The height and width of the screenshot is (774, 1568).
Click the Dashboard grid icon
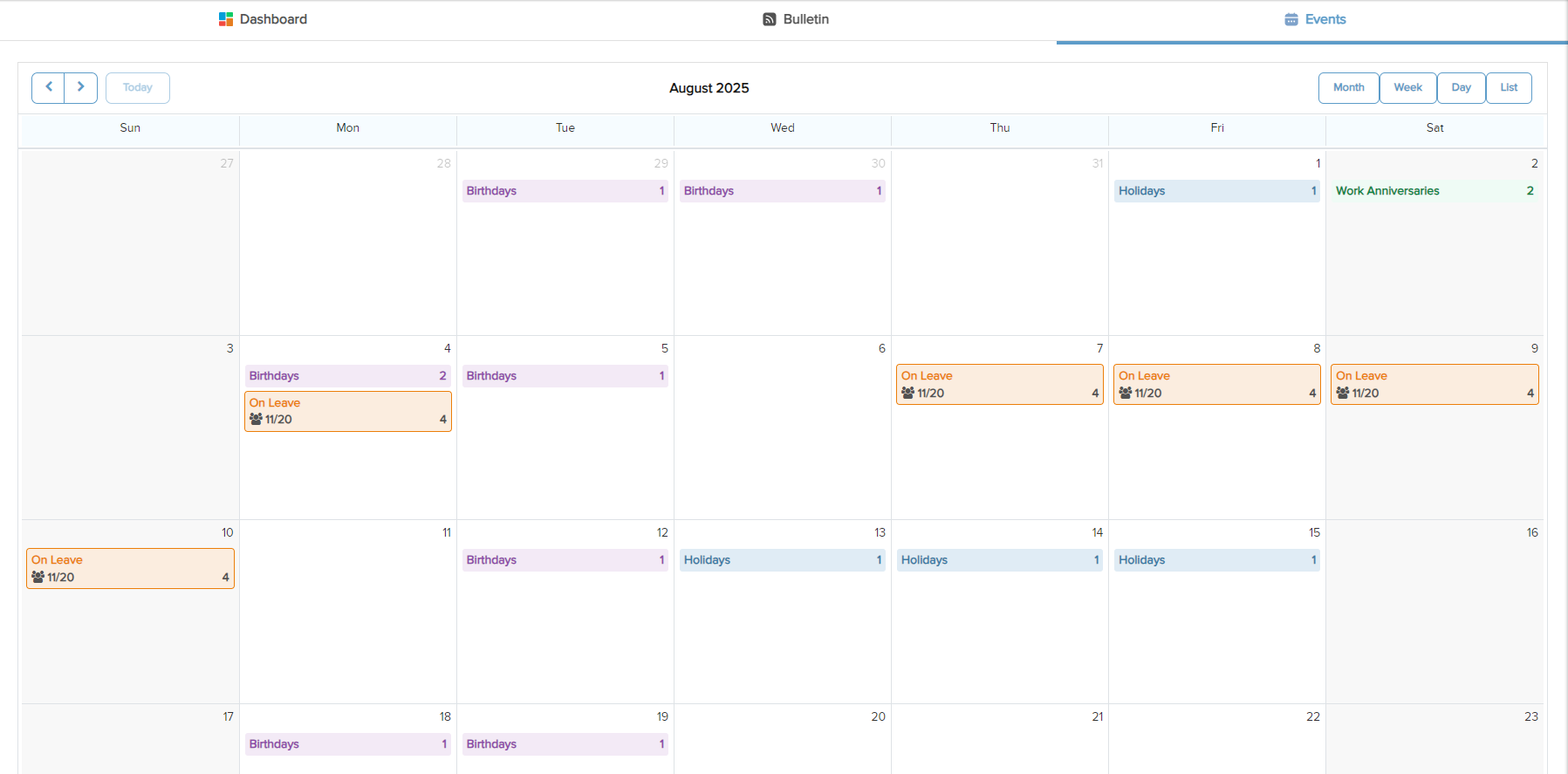(226, 19)
